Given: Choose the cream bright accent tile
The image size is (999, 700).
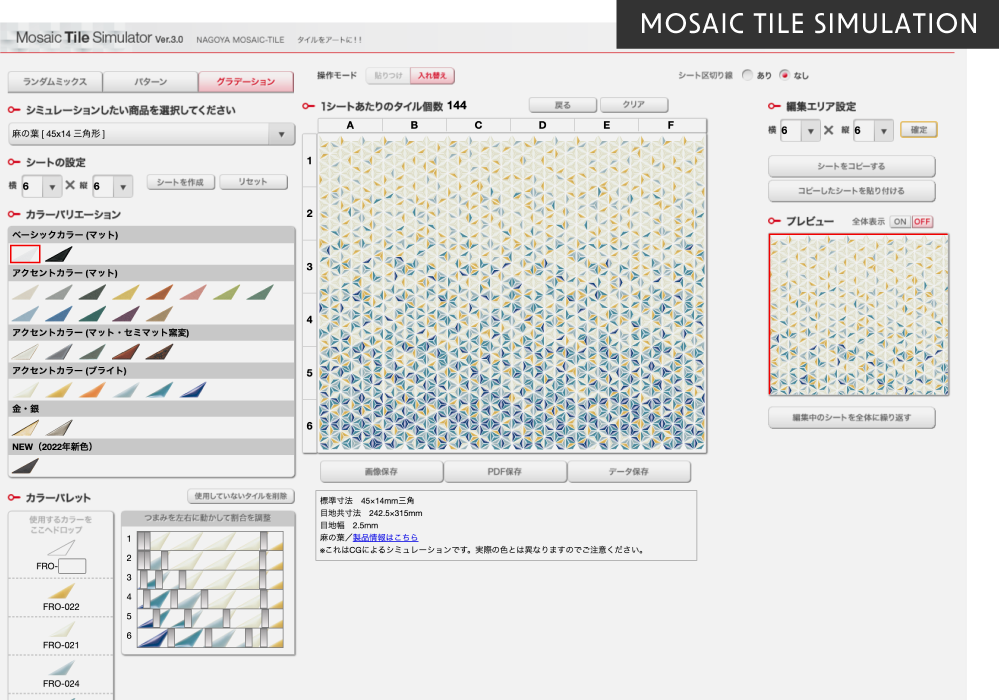Looking at the screenshot, I should [25, 390].
